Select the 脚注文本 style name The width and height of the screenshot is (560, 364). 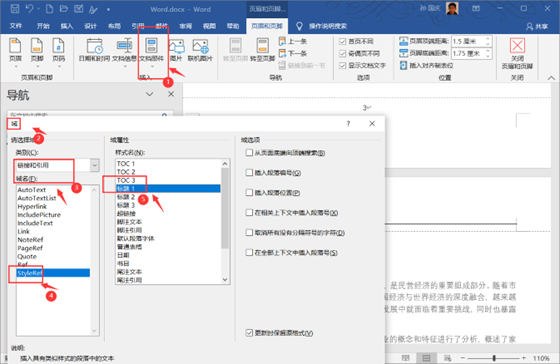[x=168, y=222]
